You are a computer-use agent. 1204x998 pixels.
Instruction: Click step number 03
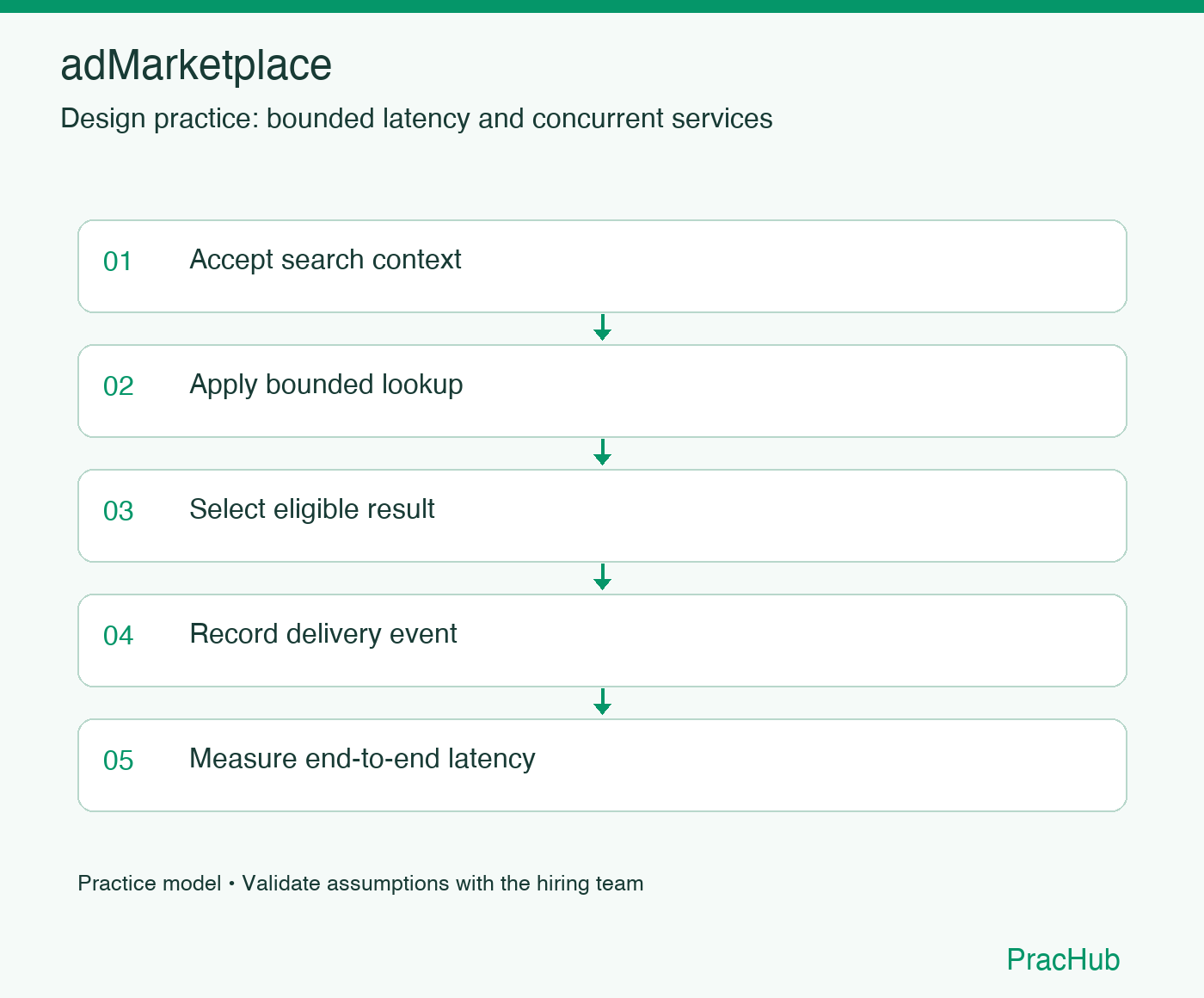pos(118,511)
